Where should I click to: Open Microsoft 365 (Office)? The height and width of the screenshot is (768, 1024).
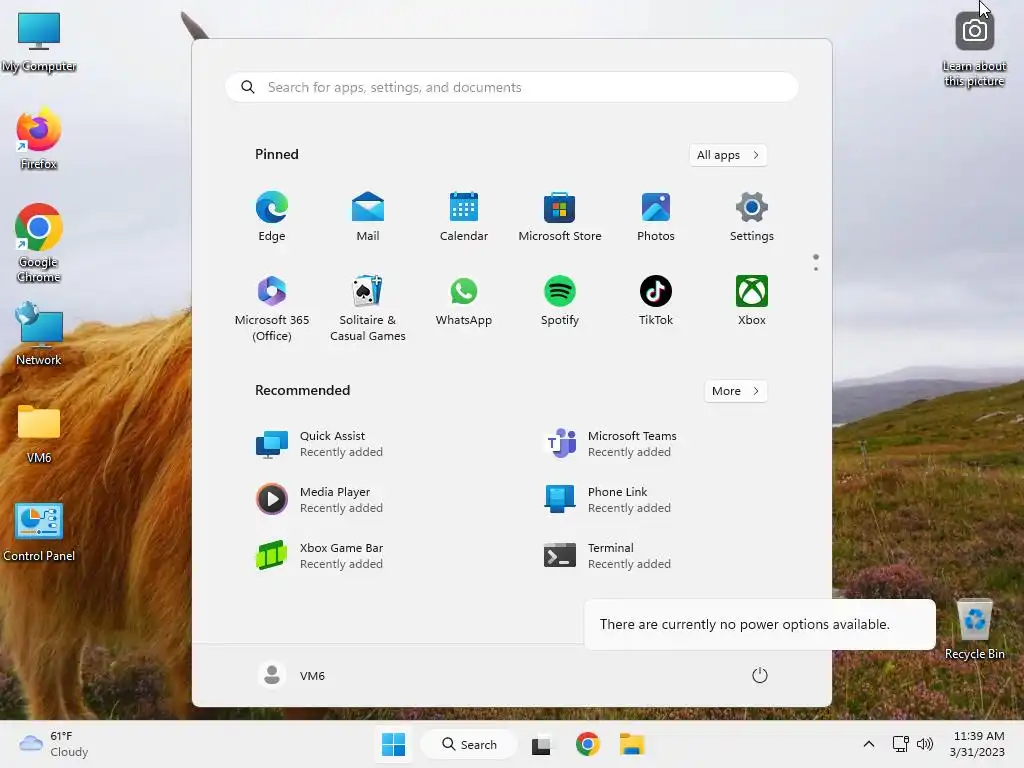point(272,308)
